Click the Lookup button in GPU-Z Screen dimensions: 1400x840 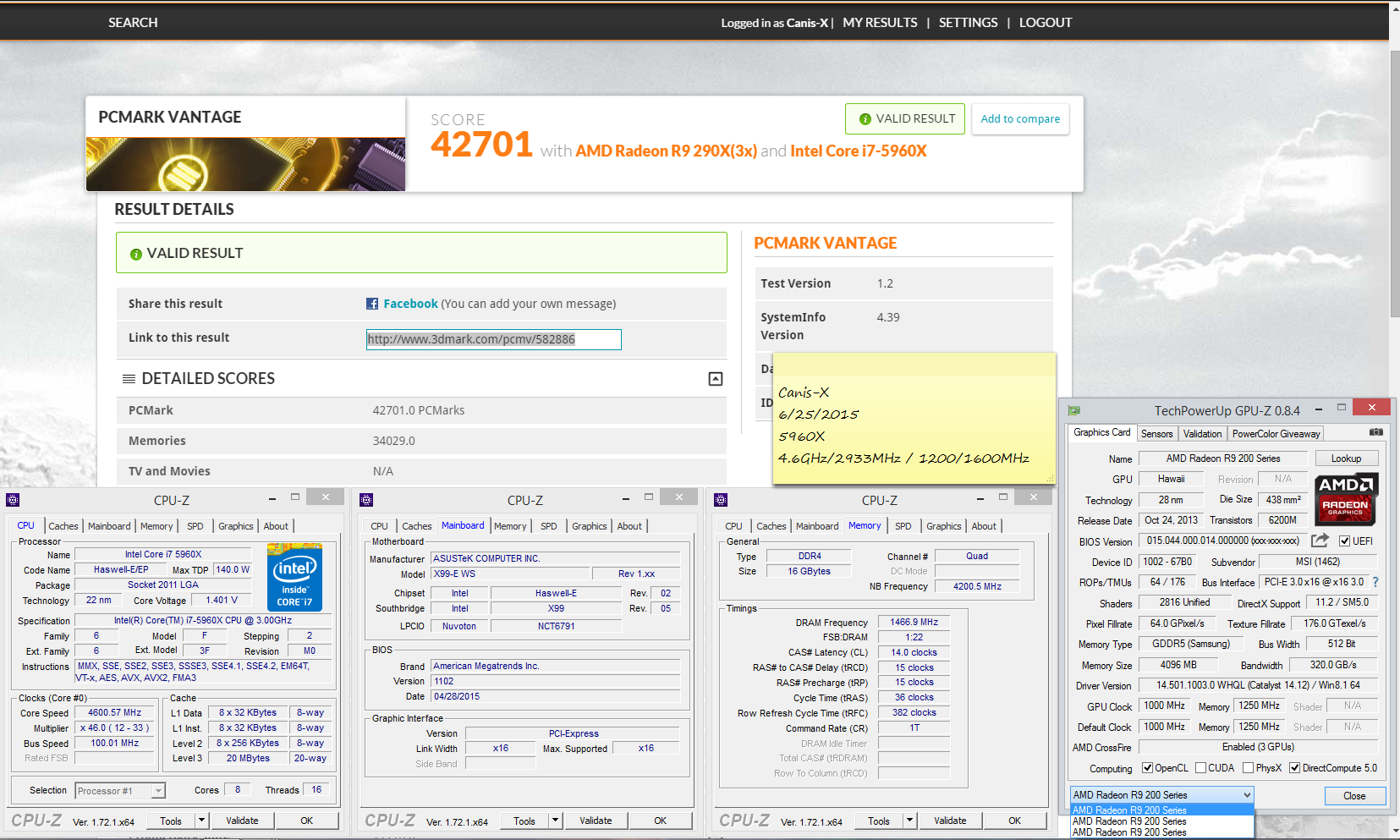[1347, 458]
